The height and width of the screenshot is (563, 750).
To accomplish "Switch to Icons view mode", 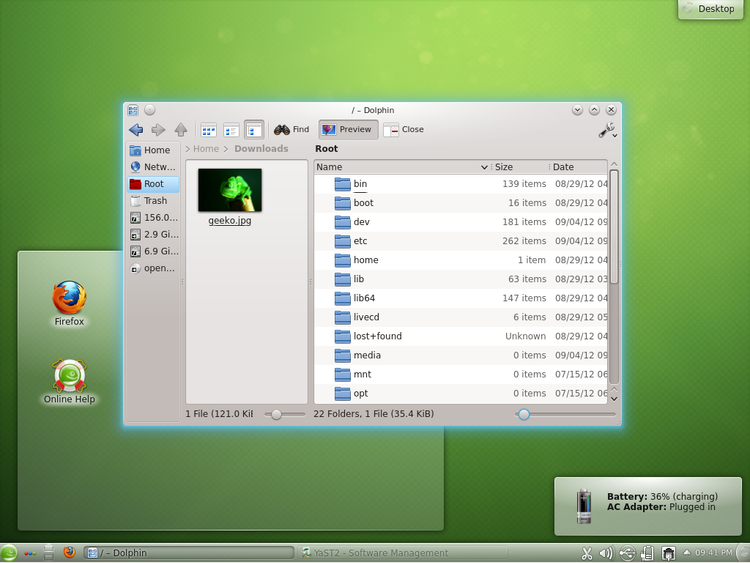I will (209, 129).
